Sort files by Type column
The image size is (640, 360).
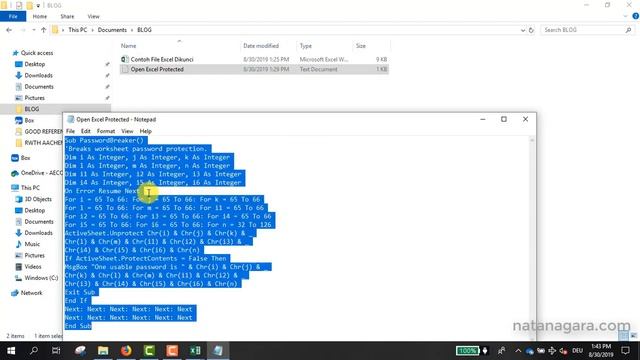[x=306, y=46]
